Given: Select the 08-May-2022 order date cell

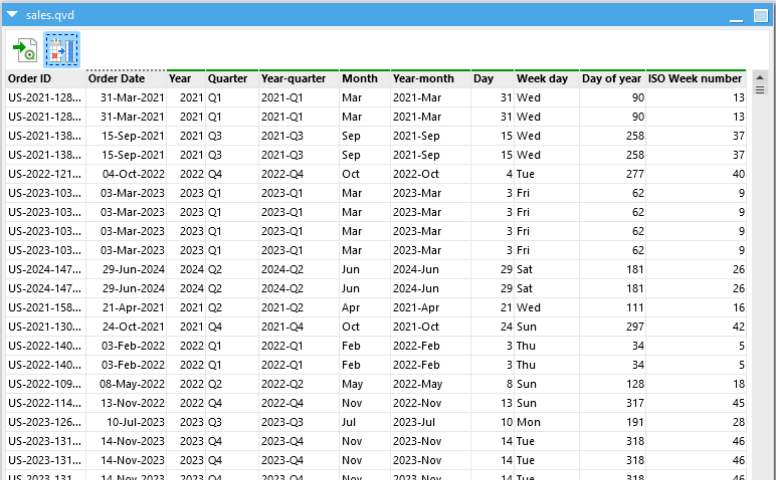Looking at the screenshot, I should coord(126,384).
